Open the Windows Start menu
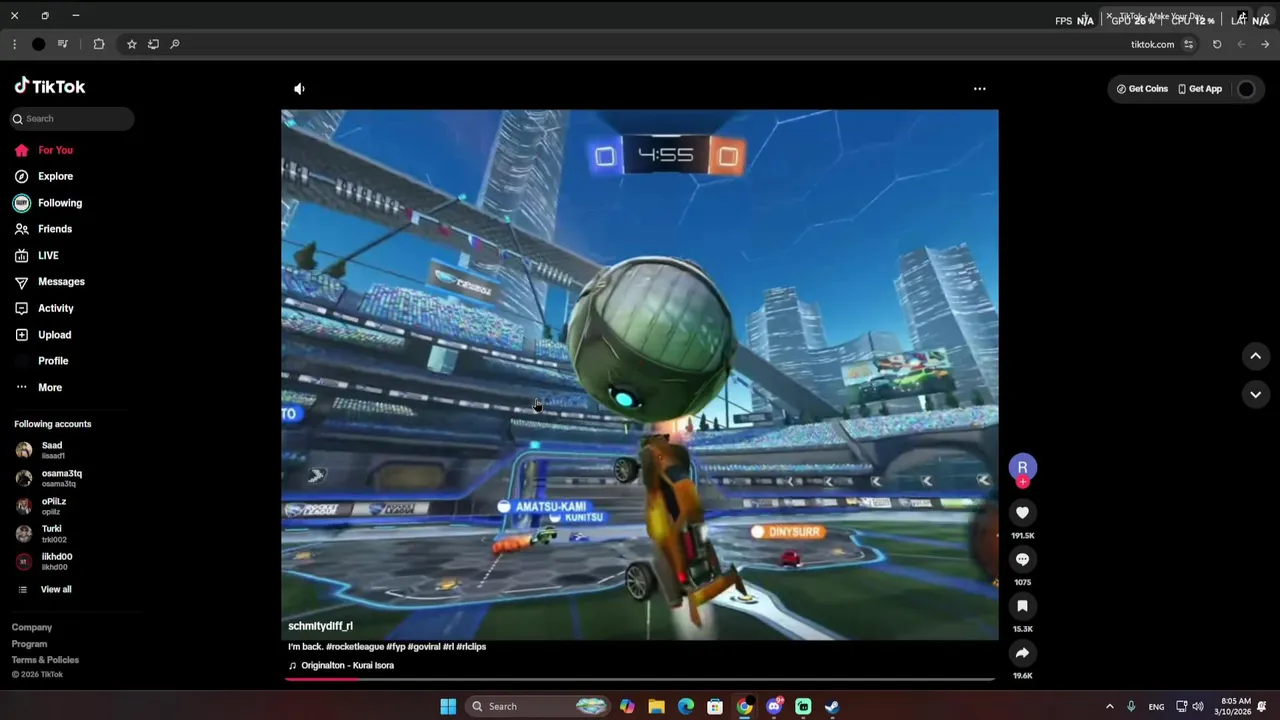The height and width of the screenshot is (720, 1280). click(x=448, y=707)
